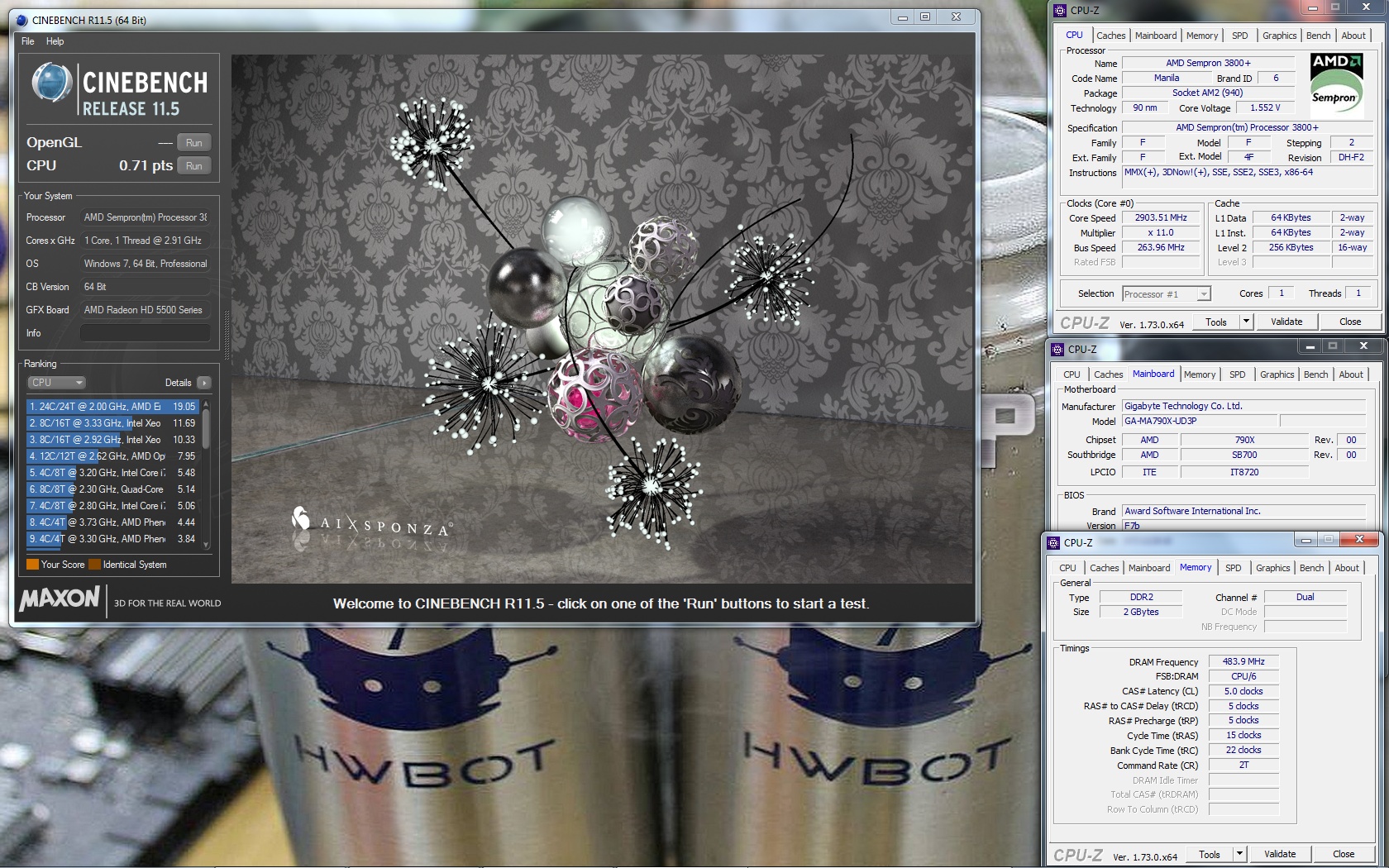The width and height of the screenshot is (1389, 868).
Task: Switch to Caches tab in middle CPU-Z window
Action: [1108, 374]
